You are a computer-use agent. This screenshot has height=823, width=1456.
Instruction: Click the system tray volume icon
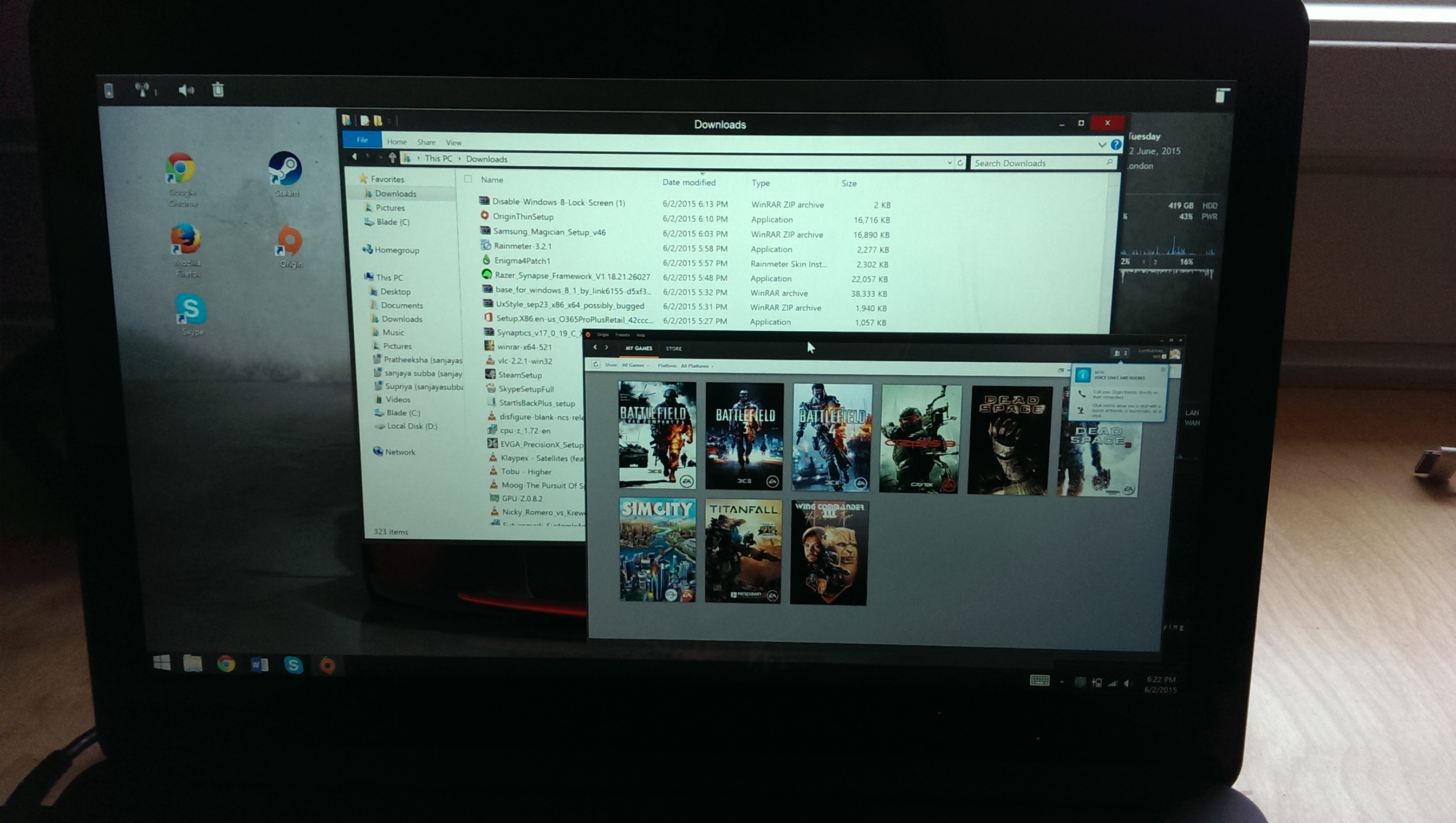1128,683
